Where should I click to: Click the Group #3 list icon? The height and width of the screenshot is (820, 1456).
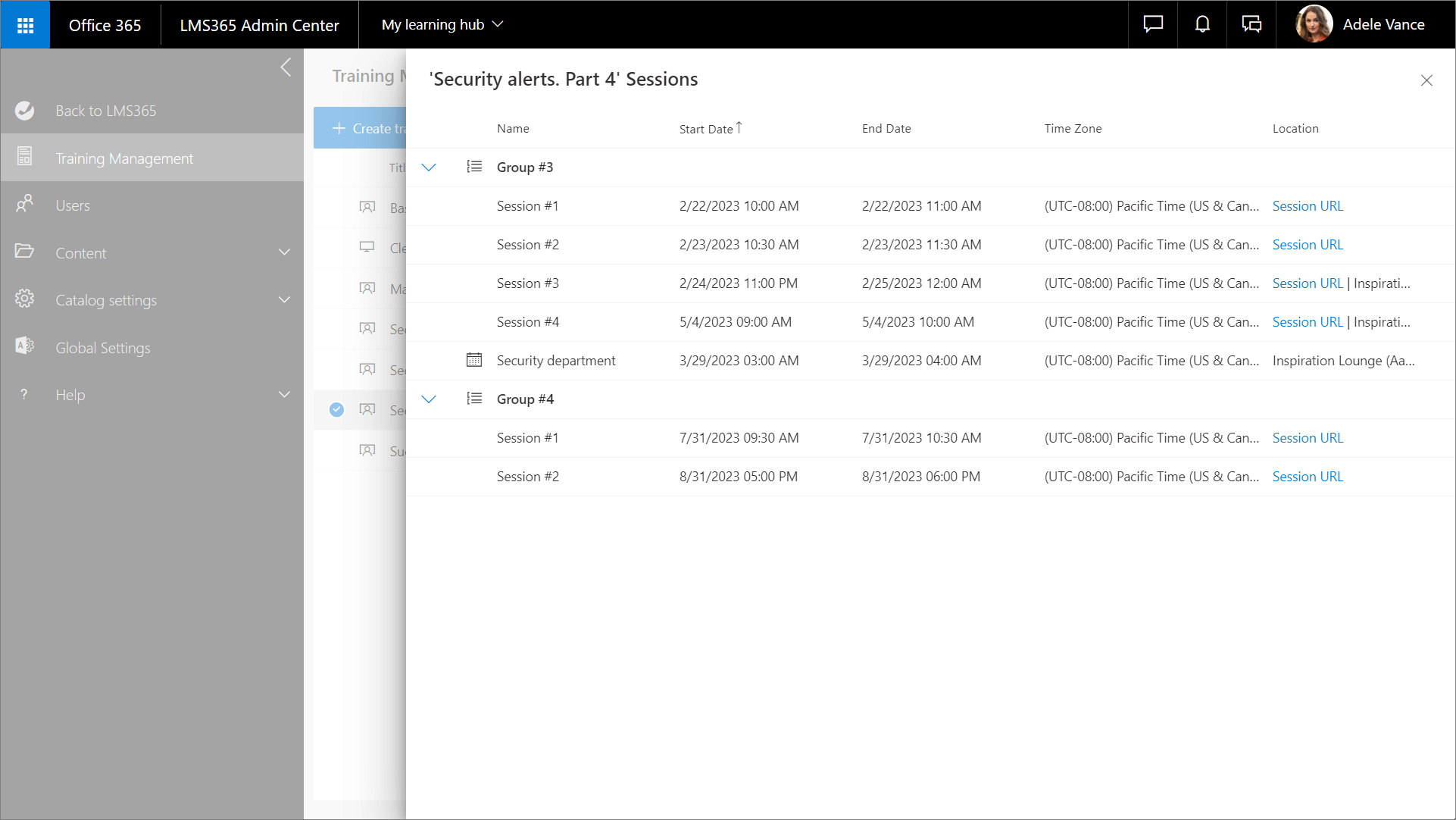tap(474, 167)
